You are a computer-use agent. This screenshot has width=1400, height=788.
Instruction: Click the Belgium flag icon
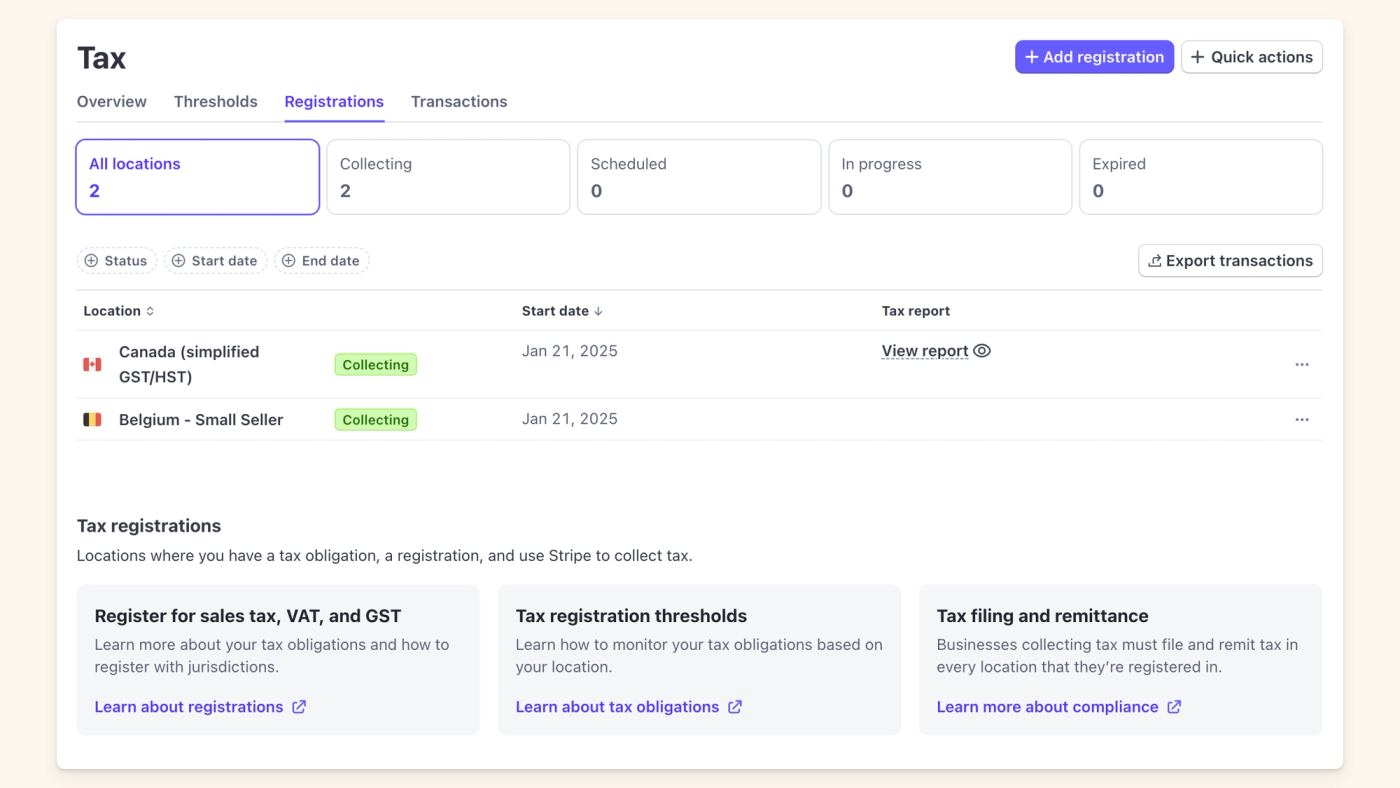(x=92, y=419)
